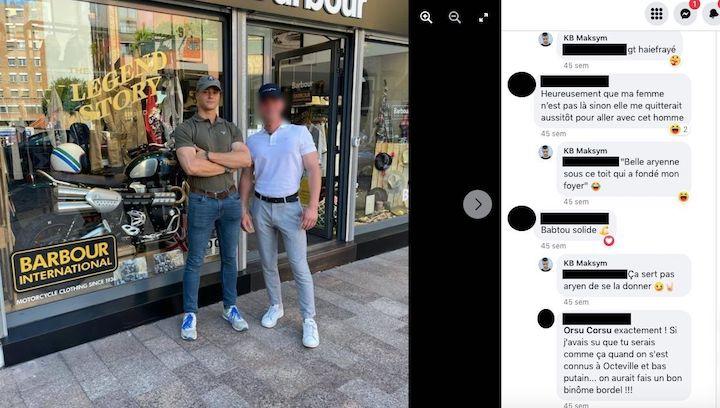720x408 pixels.
Task: Go to the next photo
Action: (x=478, y=204)
